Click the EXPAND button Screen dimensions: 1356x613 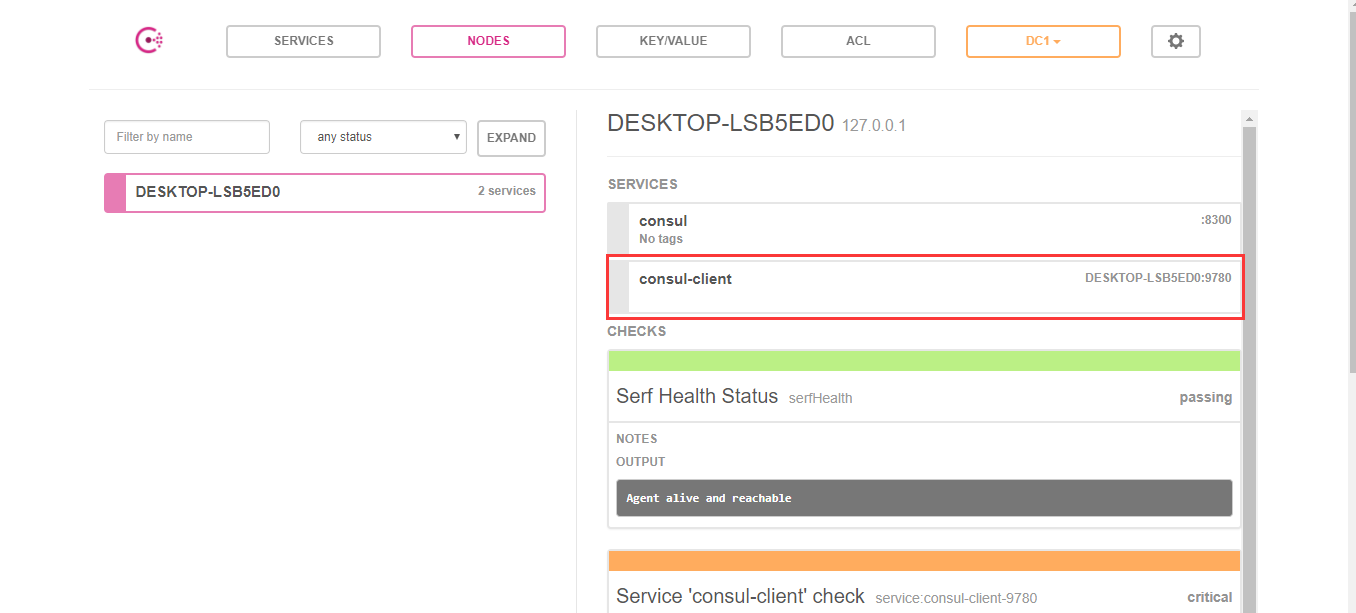512,138
